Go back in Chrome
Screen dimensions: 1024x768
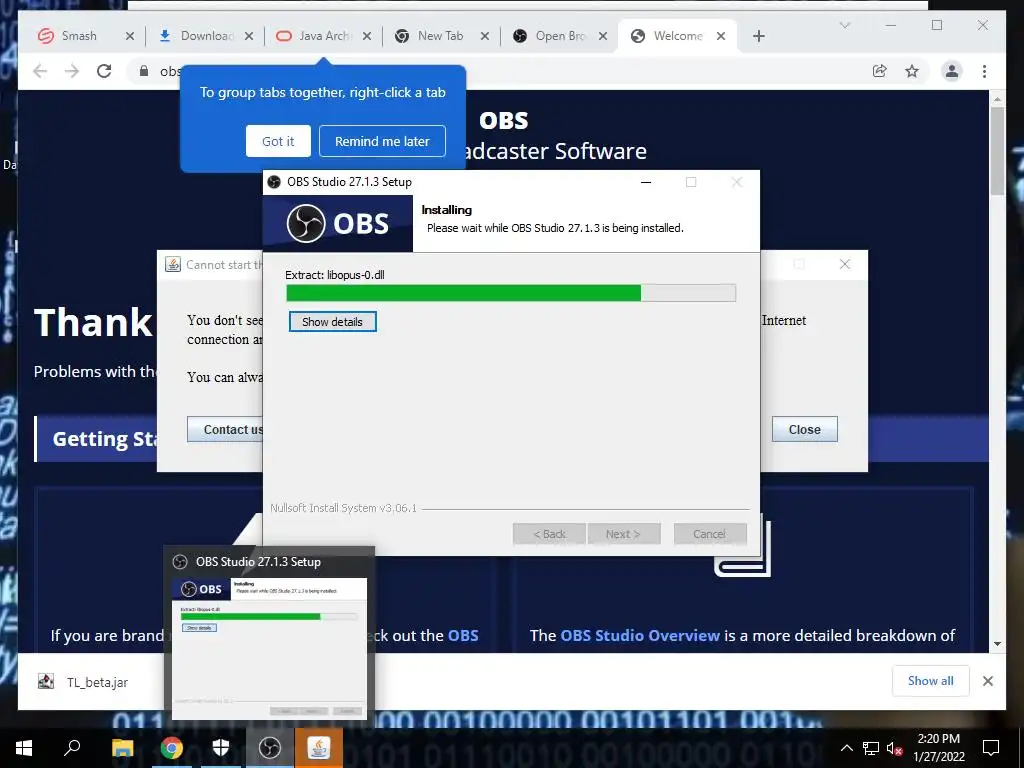point(40,71)
